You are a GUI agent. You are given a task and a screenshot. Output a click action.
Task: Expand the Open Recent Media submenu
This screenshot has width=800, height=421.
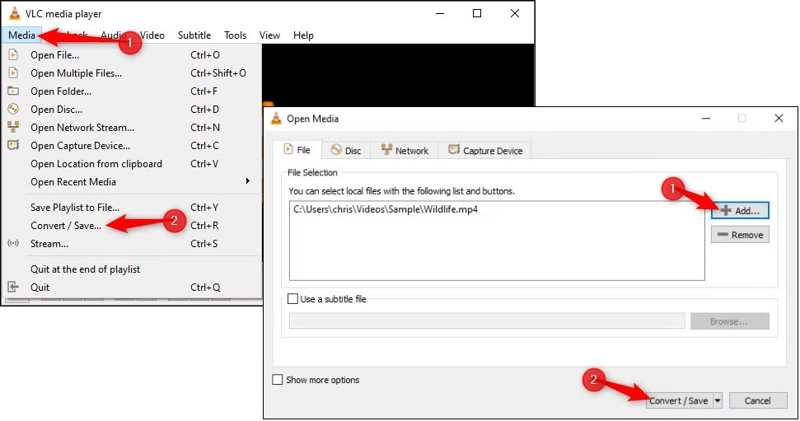(132, 182)
